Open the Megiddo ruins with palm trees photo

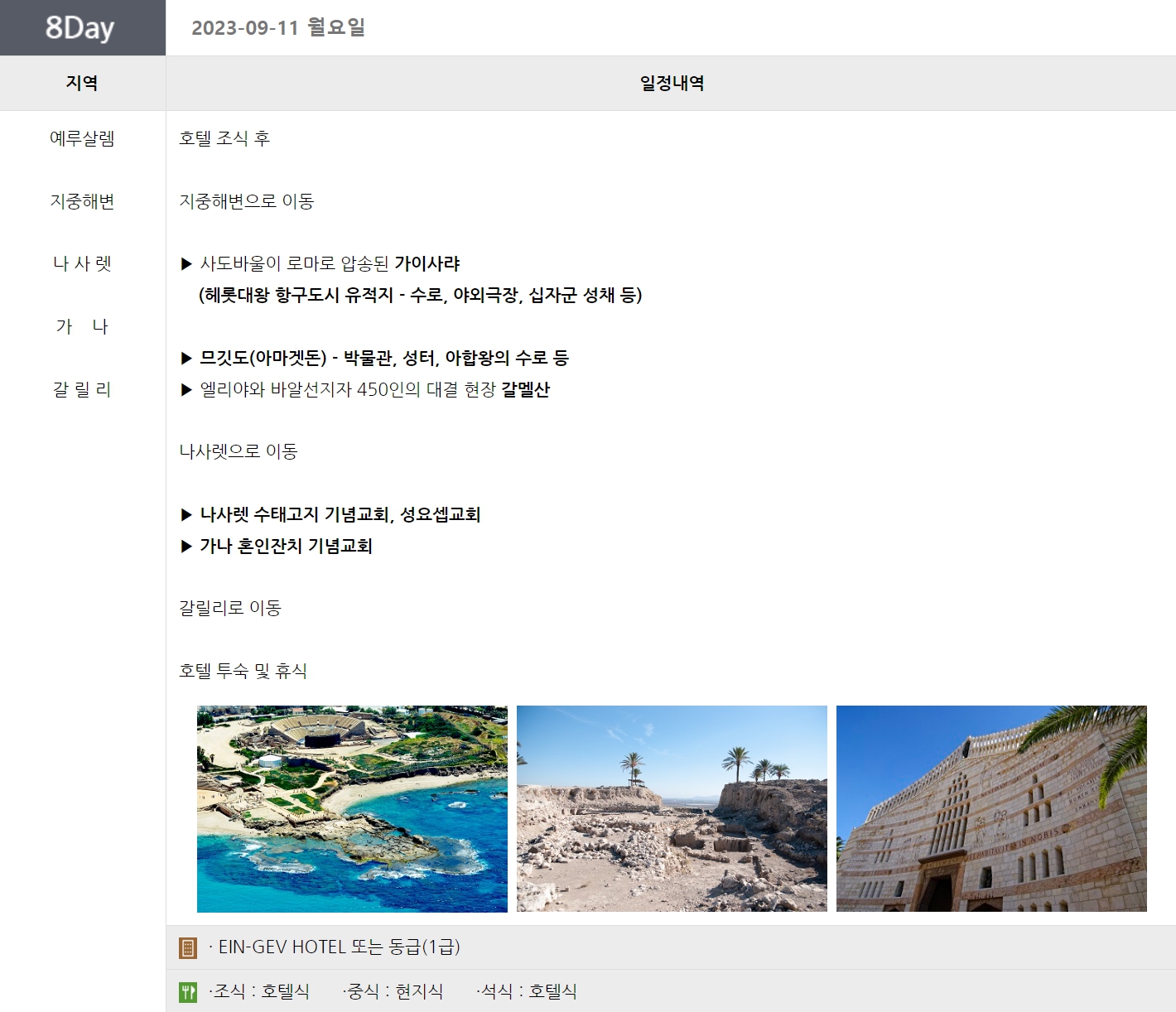pyautogui.click(x=672, y=808)
